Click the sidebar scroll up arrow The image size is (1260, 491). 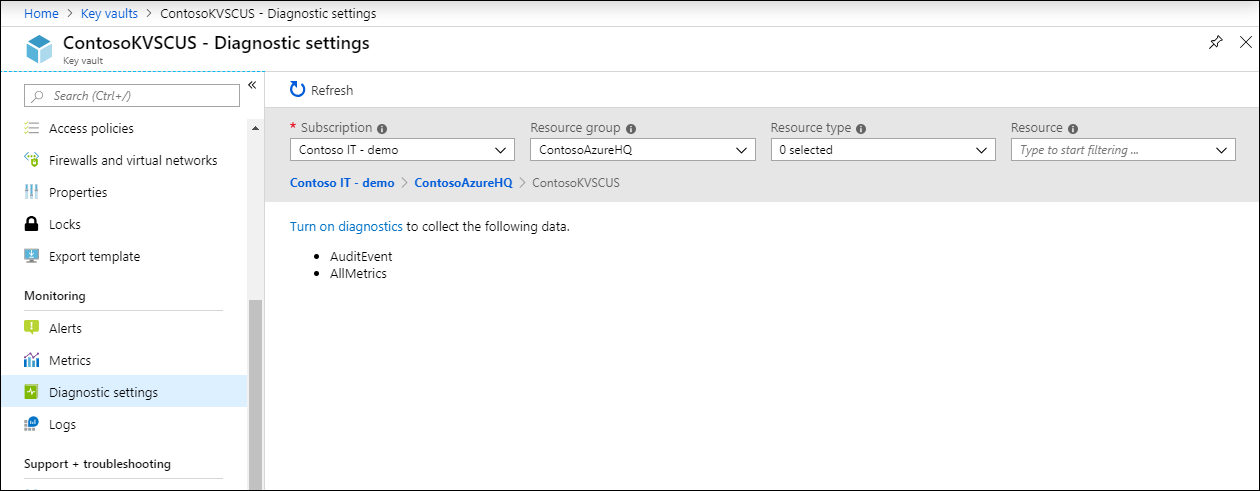[x=255, y=128]
